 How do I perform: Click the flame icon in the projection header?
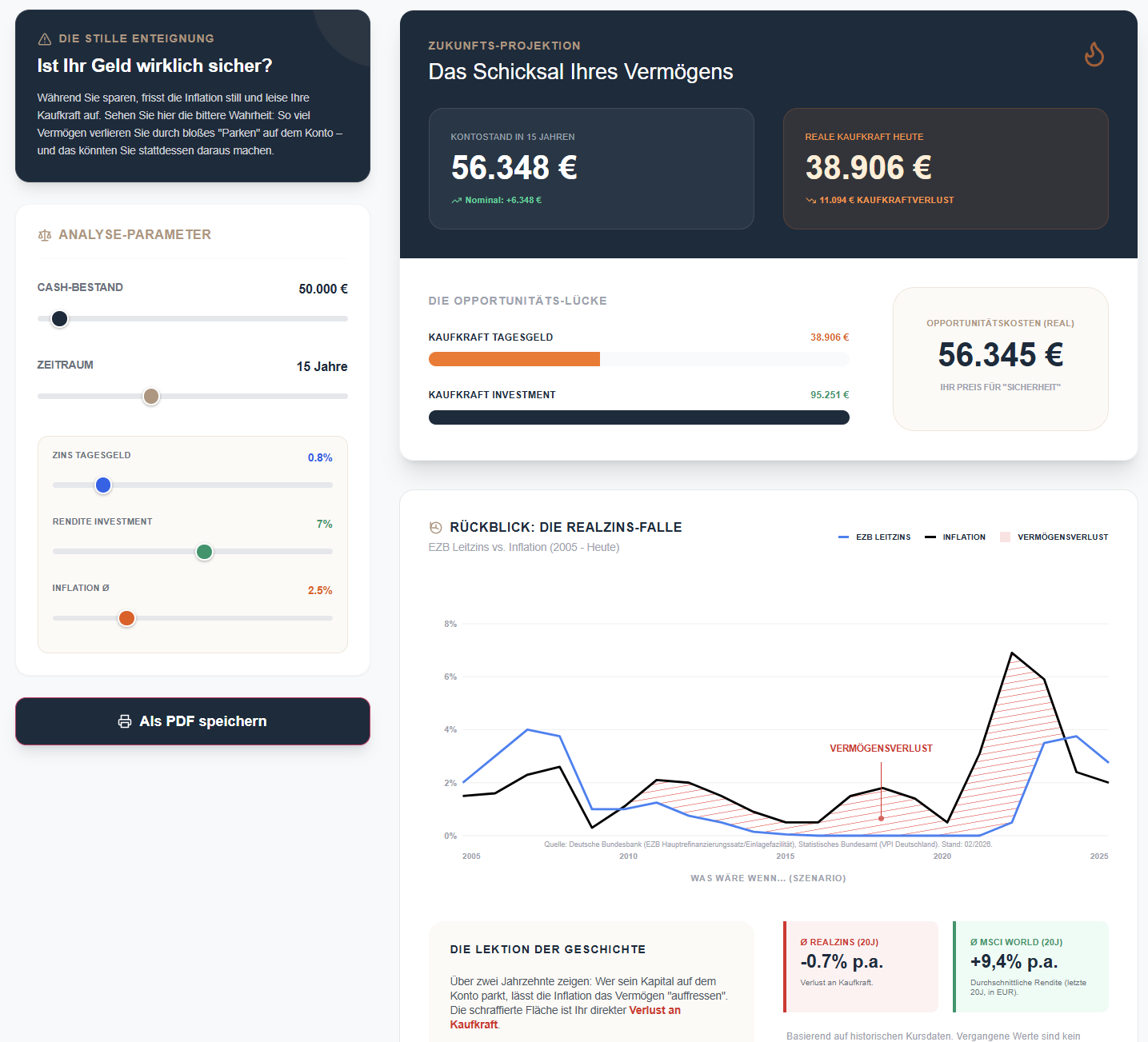[1094, 54]
